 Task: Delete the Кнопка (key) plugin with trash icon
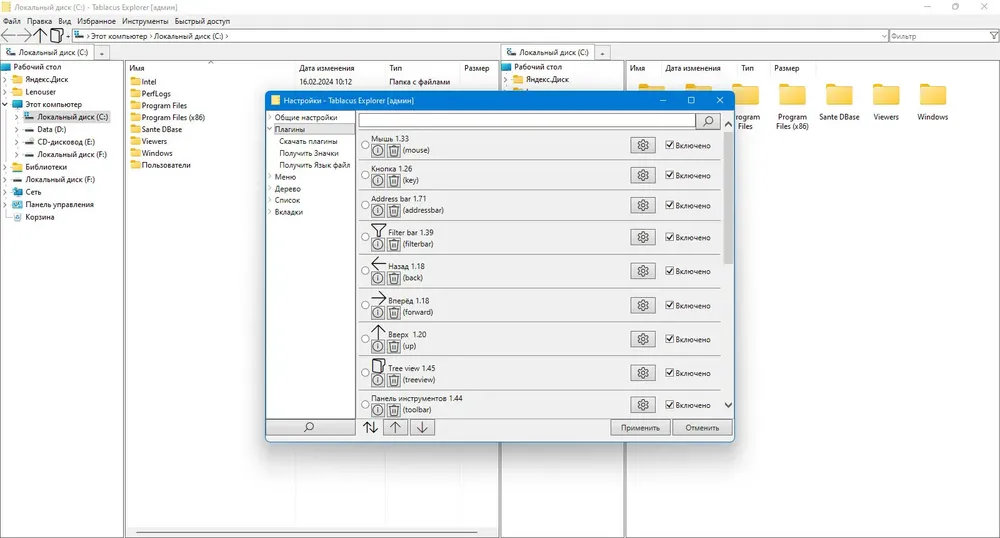[393, 180]
